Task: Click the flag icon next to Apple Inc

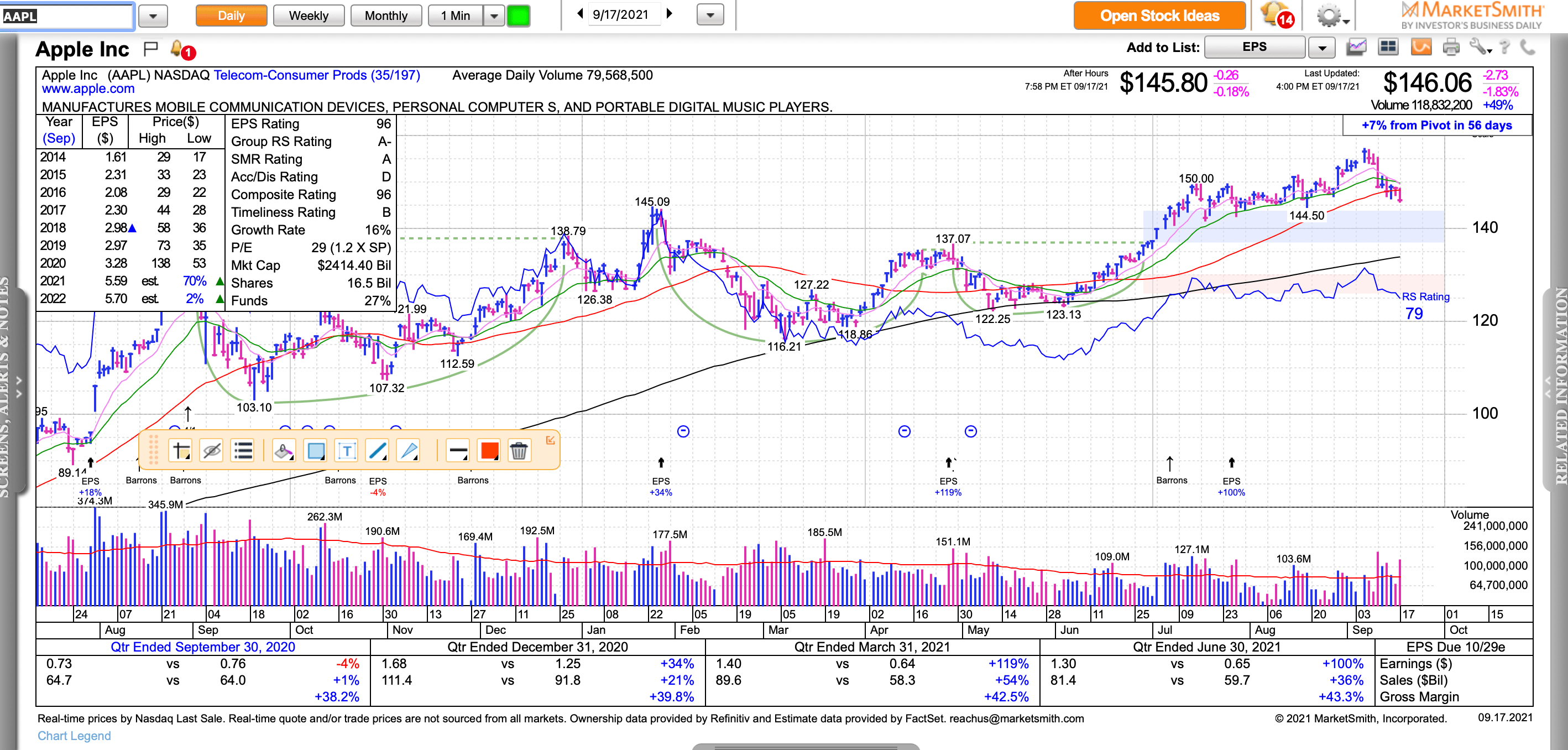Action: coord(150,49)
